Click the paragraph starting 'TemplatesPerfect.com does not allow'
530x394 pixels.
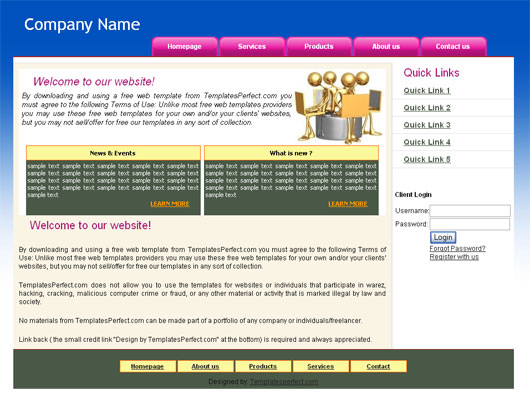pos(202,293)
